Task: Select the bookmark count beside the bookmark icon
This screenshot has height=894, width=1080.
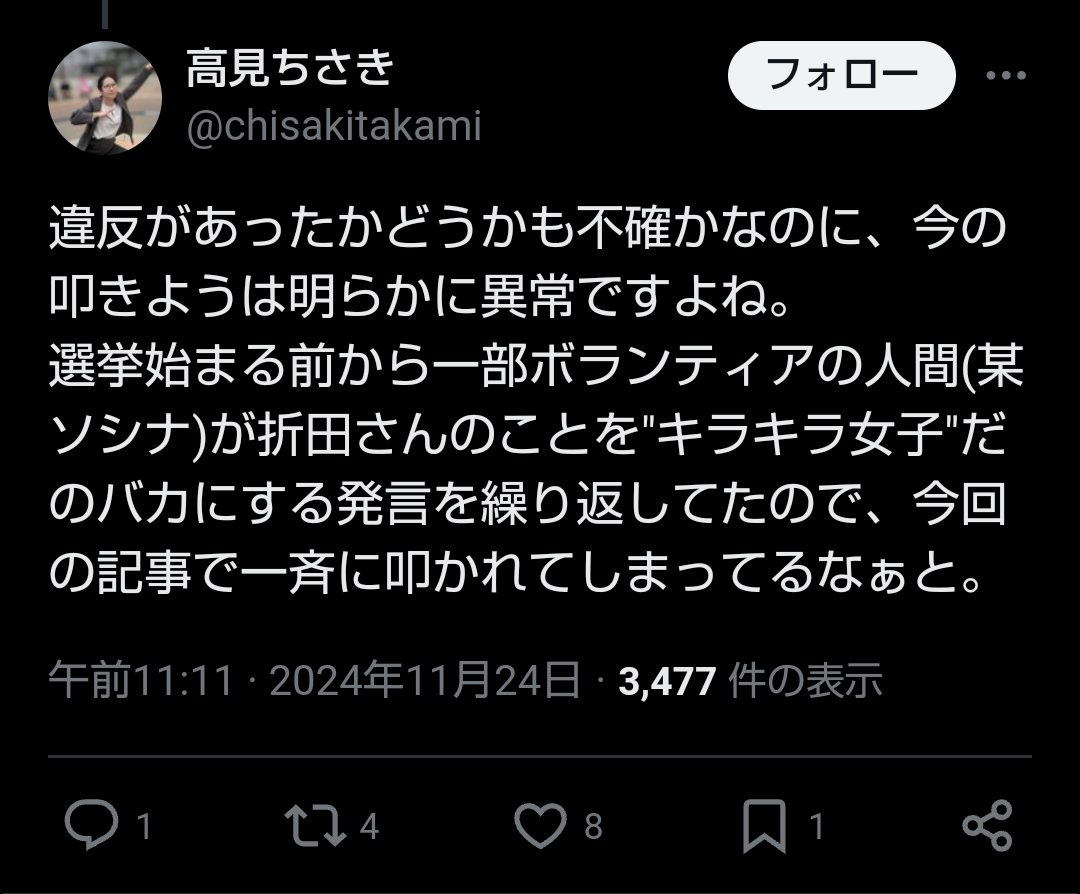Action: pos(817,826)
